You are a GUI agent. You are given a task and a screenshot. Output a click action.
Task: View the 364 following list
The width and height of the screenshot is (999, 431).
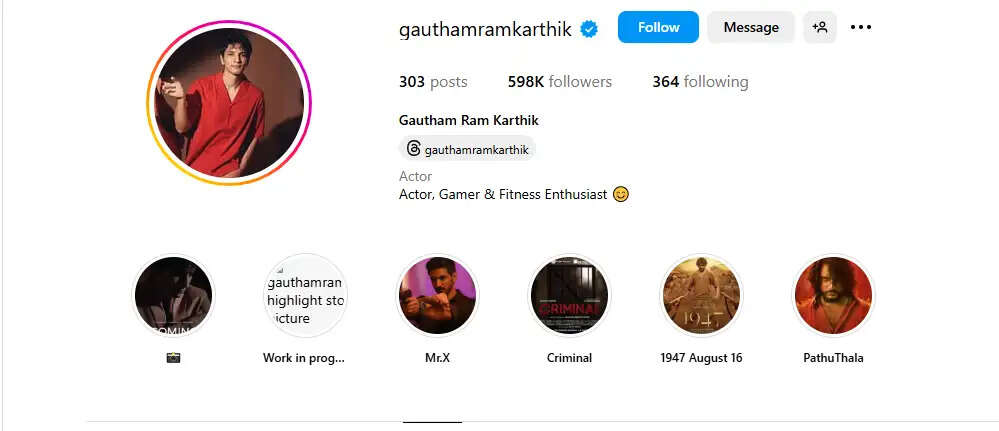700,82
